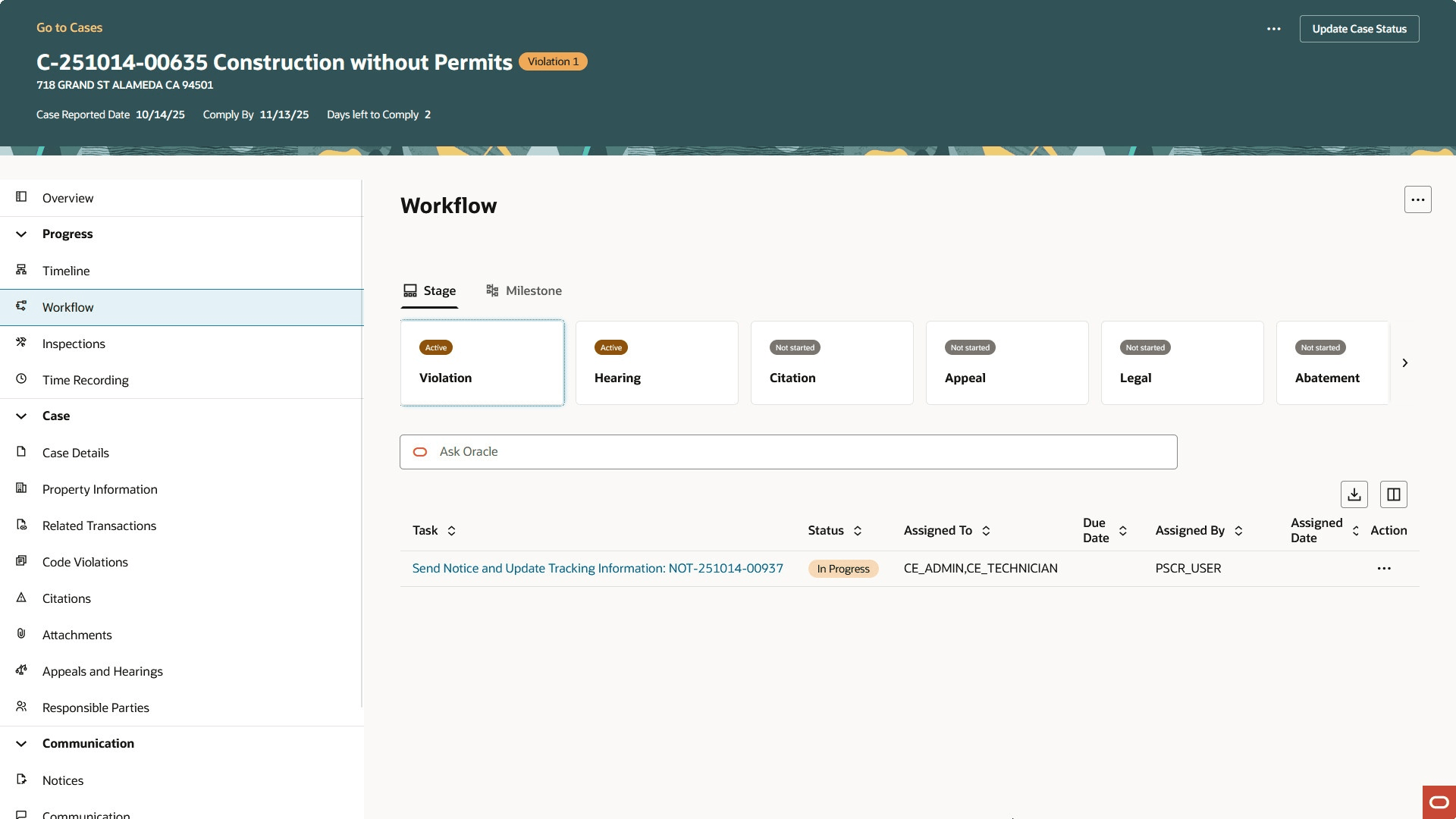Toggle sort on the Due Date column
This screenshot has height=819, width=1456.
(1123, 530)
